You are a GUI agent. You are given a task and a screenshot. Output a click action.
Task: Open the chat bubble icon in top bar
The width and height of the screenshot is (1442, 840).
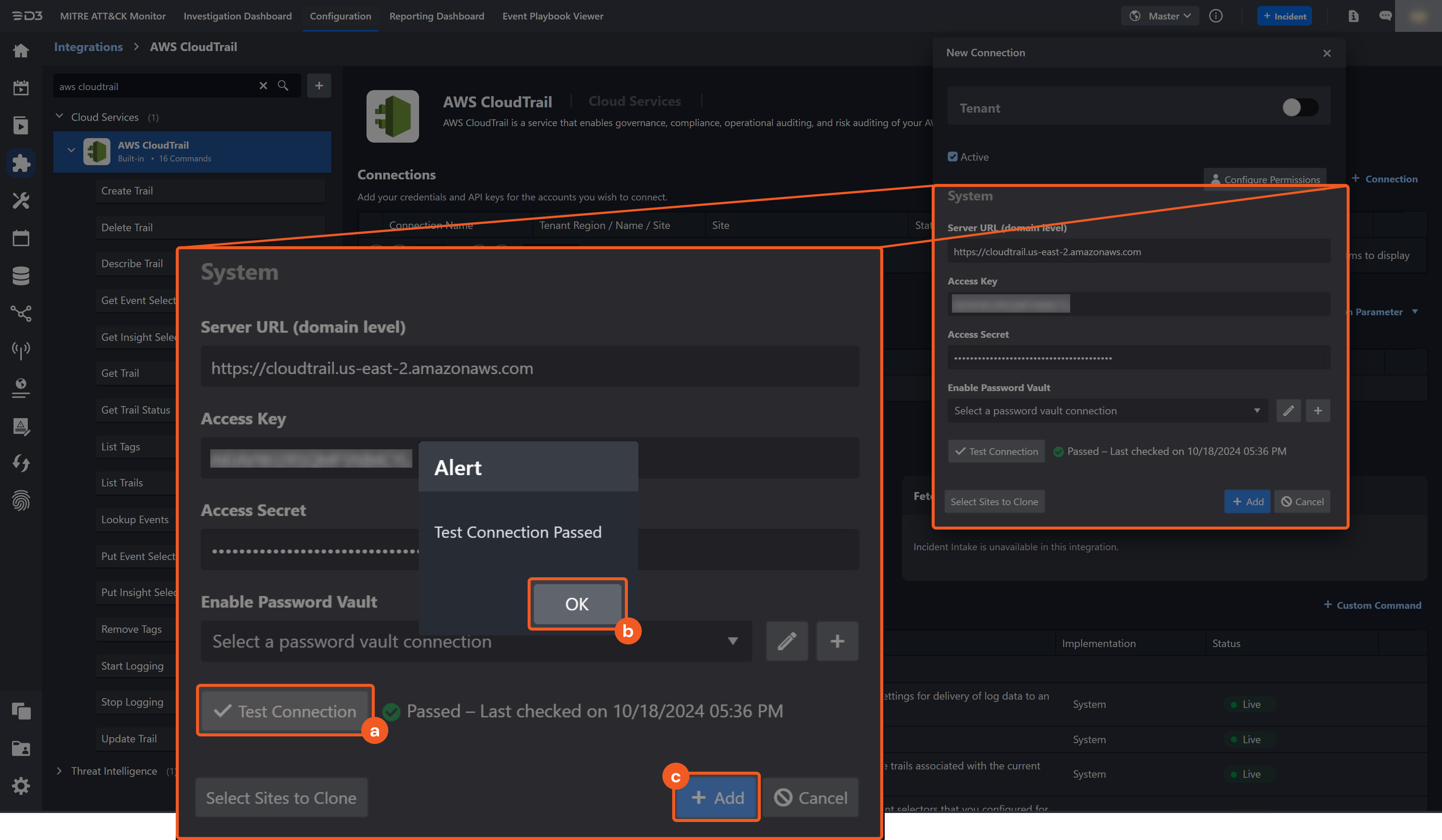click(x=1385, y=16)
